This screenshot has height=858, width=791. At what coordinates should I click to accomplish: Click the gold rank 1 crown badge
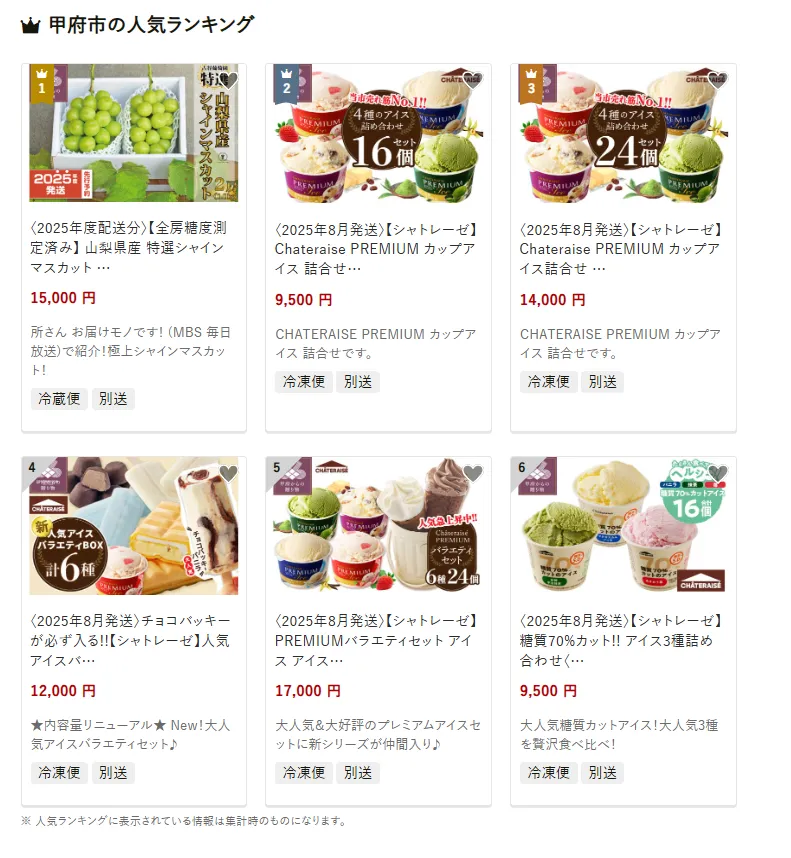pyautogui.click(x=42, y=83)
